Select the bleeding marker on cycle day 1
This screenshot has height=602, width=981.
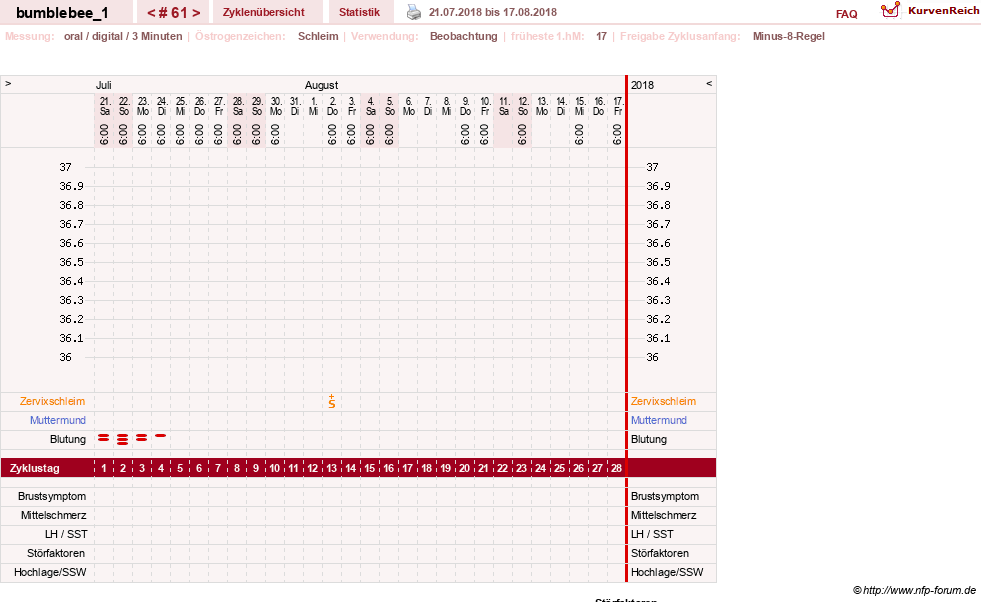[x=104, y=438]
